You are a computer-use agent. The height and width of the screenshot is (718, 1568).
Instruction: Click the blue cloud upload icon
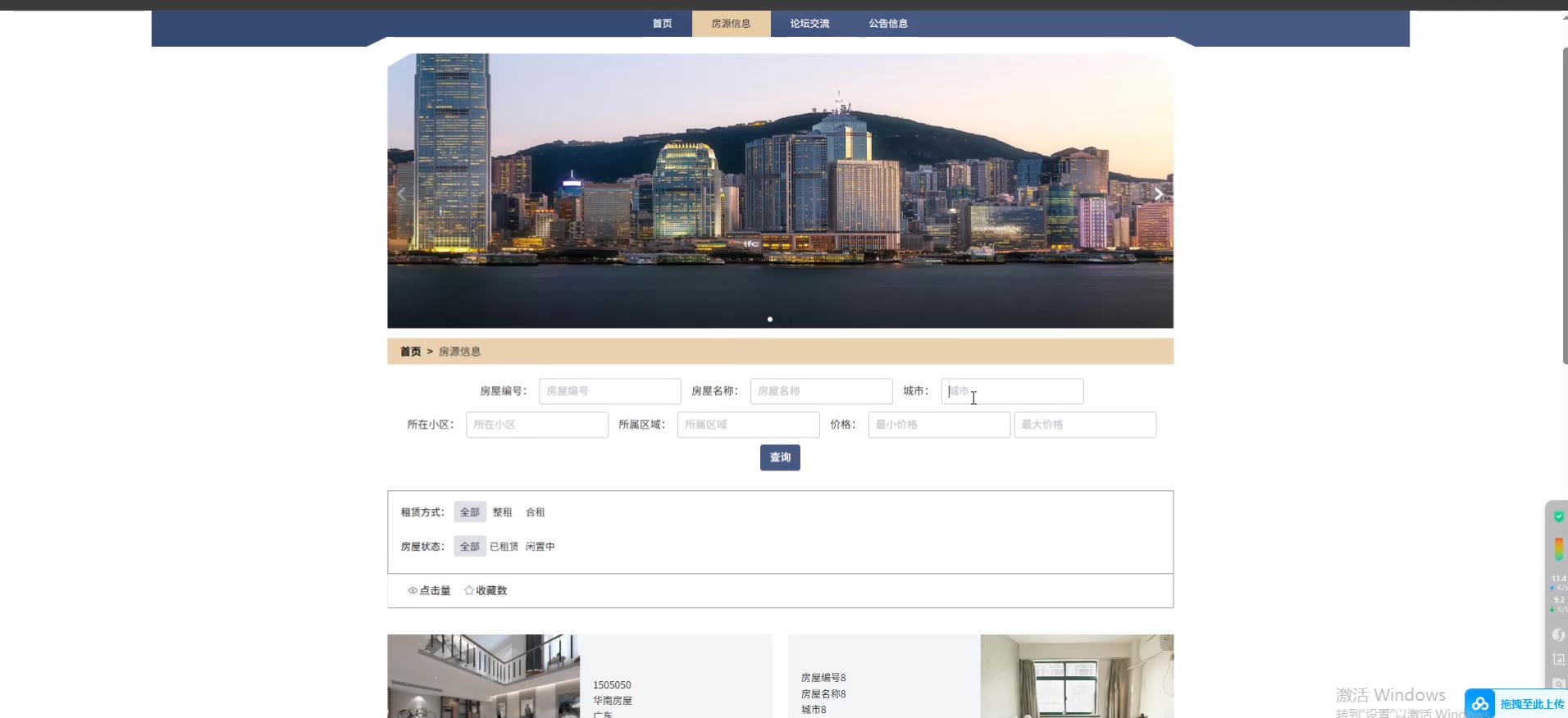point(1480,704)
